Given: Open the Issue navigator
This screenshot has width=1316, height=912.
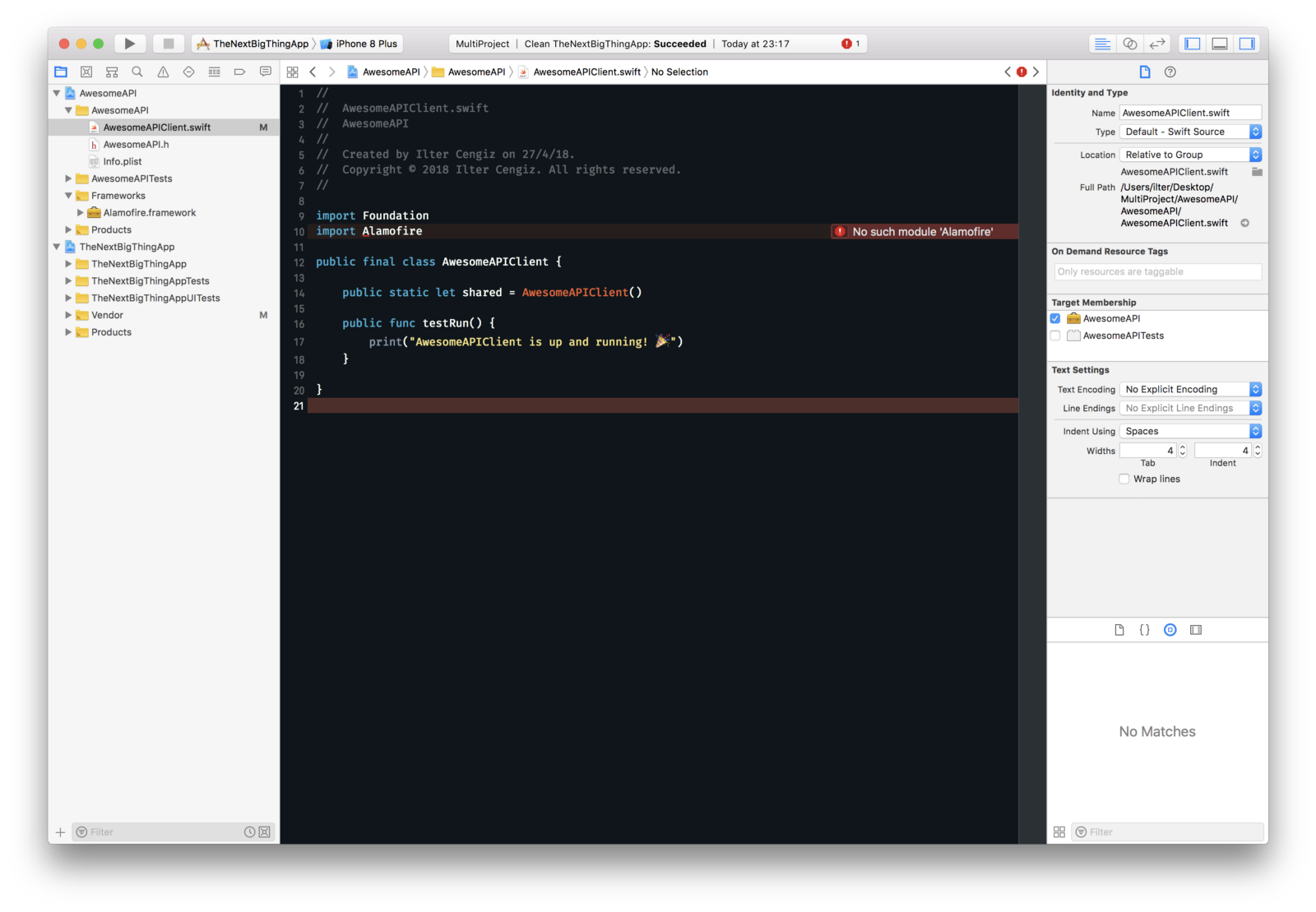Looking at the screenshot, I should (163, 72).
